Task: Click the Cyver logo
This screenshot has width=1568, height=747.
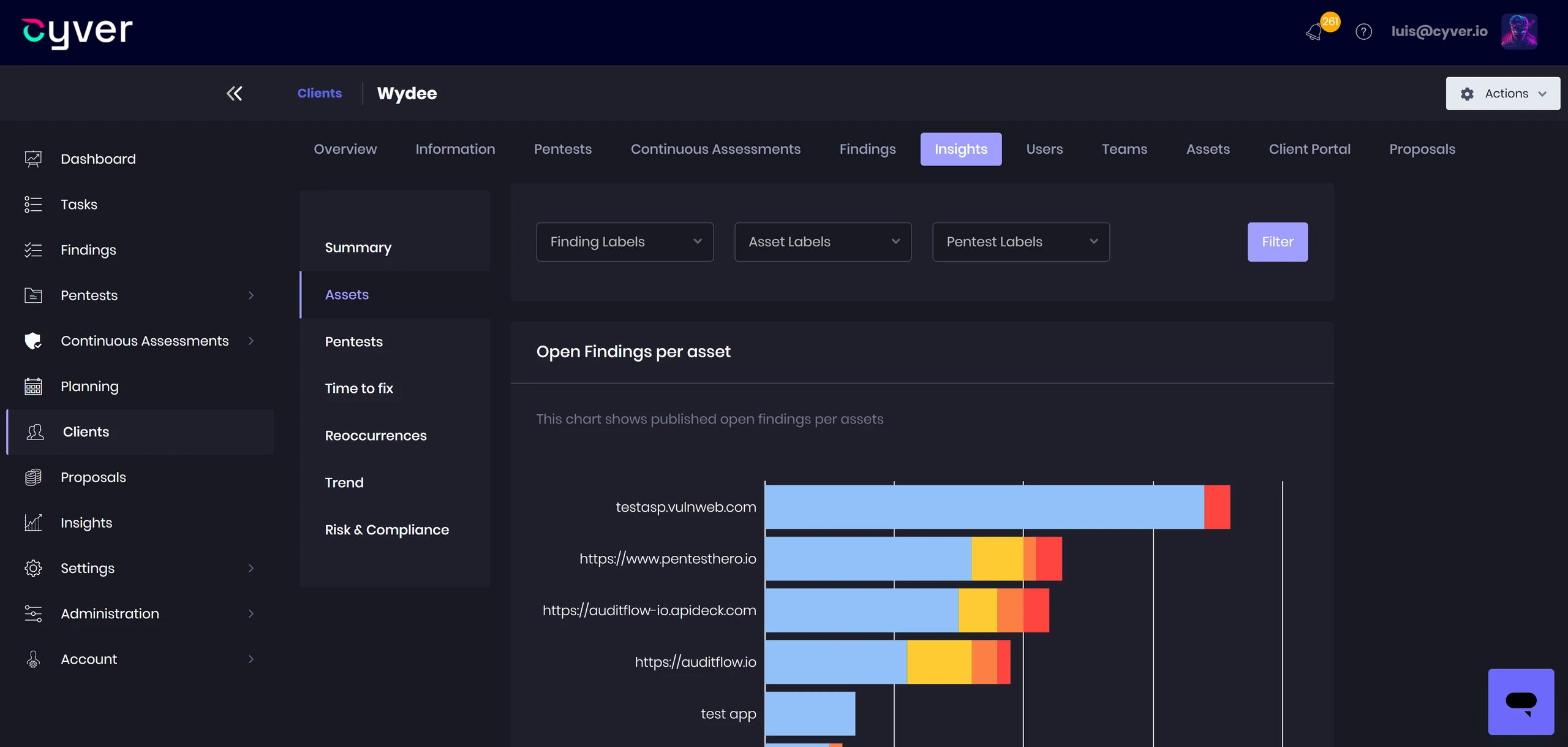Action: [x=77, y=32]
